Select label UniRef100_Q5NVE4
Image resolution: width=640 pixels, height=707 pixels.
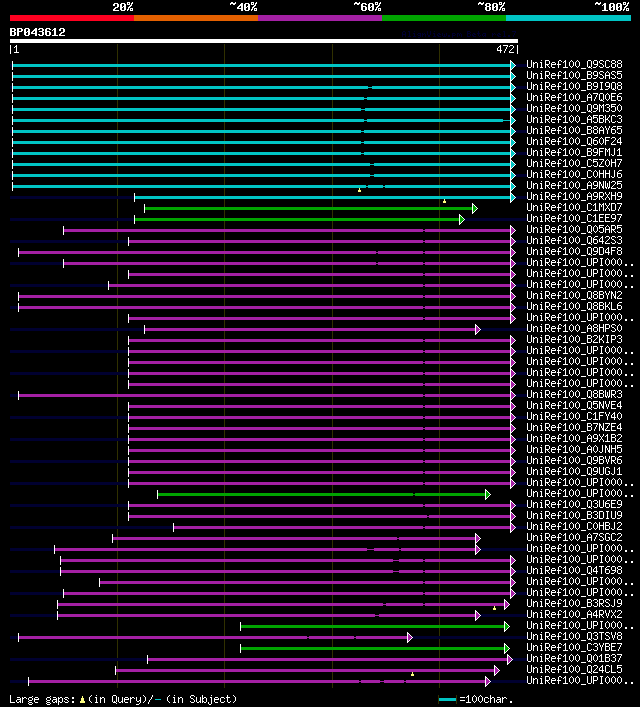pos(574,405)
